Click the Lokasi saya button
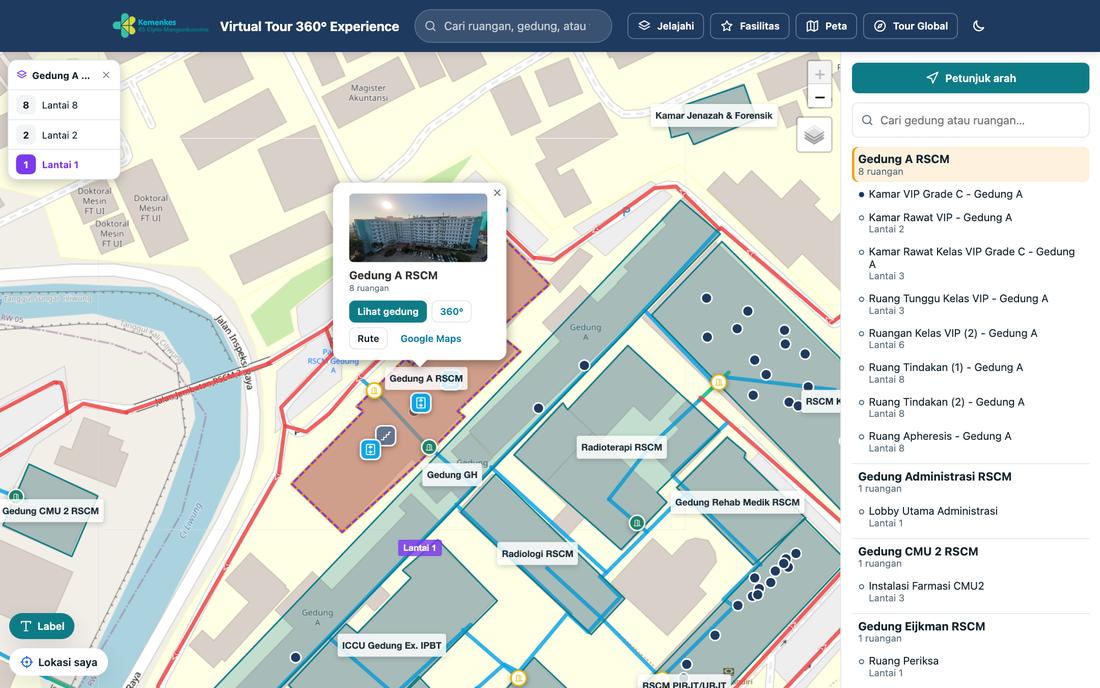 click(x=59, y=662)
